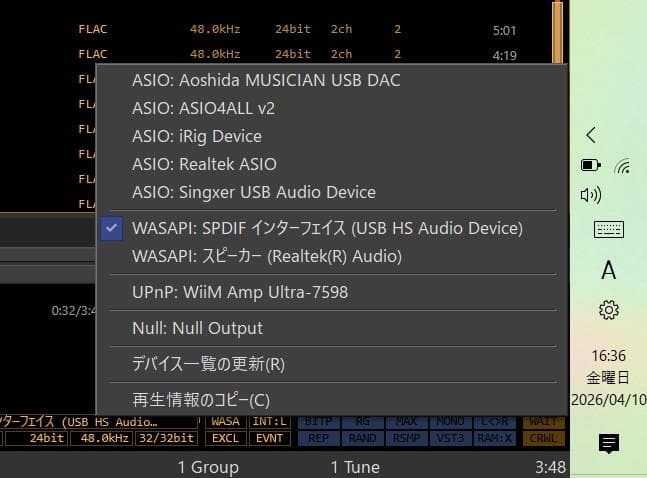Toggle the REP repeat indicator
This screenshot has width=647, height=478.
click(319, 438)
